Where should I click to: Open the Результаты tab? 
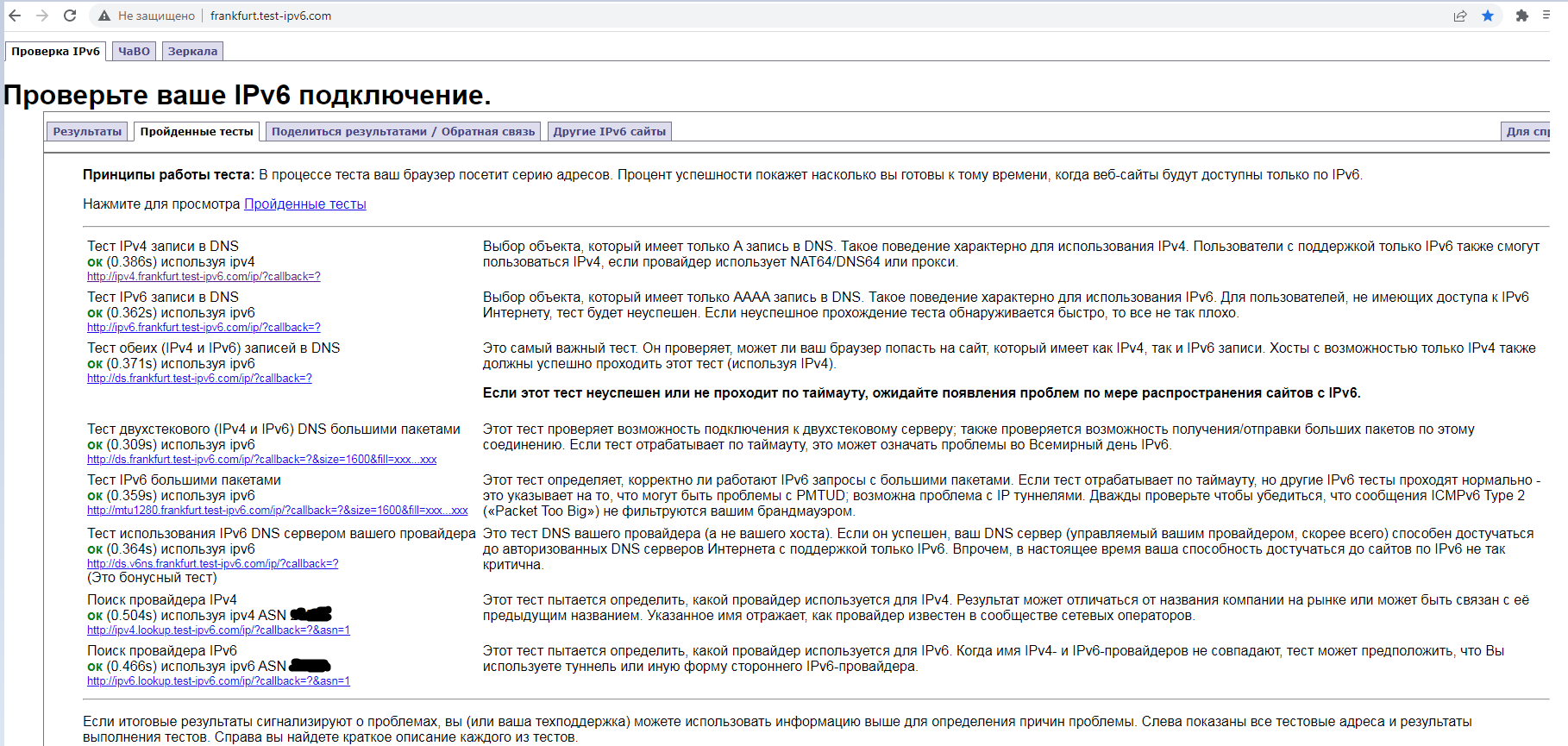point(87,131)
